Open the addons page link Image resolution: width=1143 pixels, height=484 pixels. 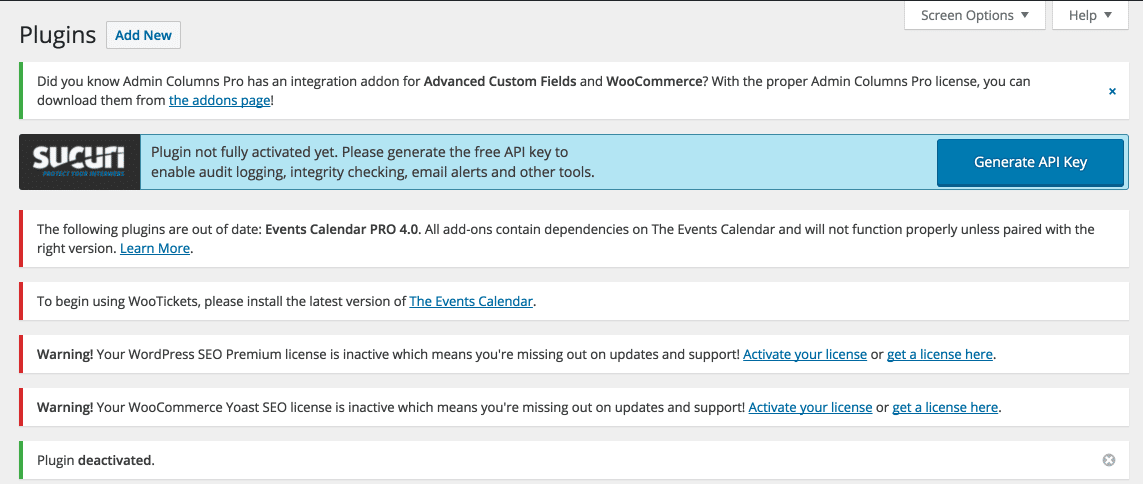click(219, 101)
